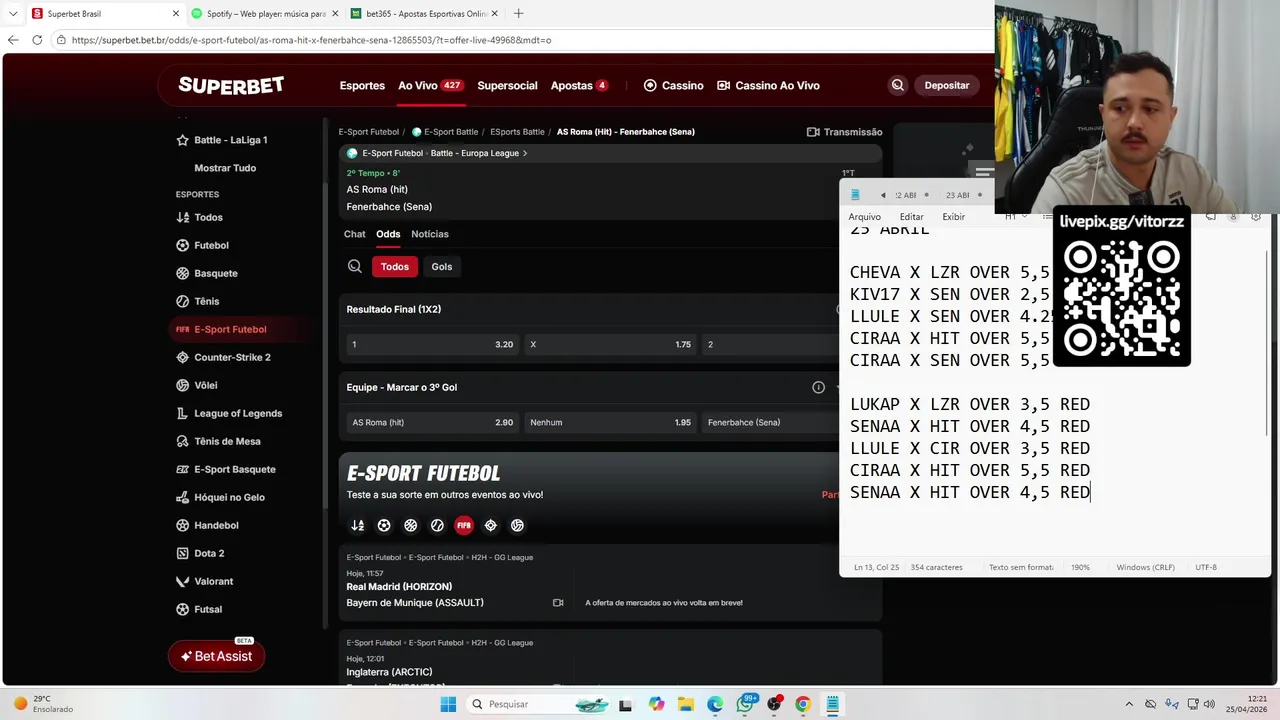
Task: Select basketball sport filter icon
Action: [411, 525]
